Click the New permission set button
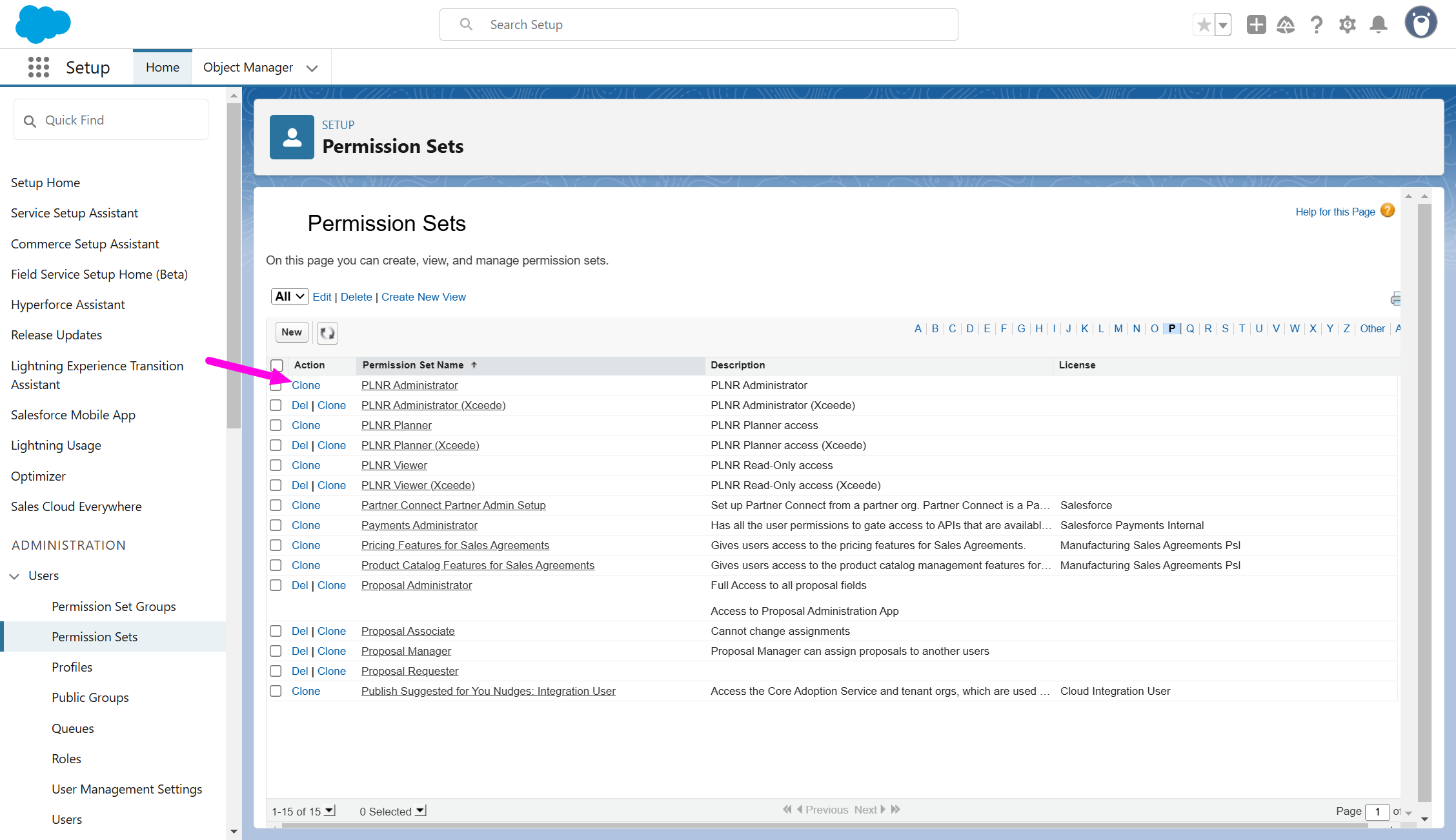The height and width of the screenshot is (840, 1456). [x=291, y=332]
